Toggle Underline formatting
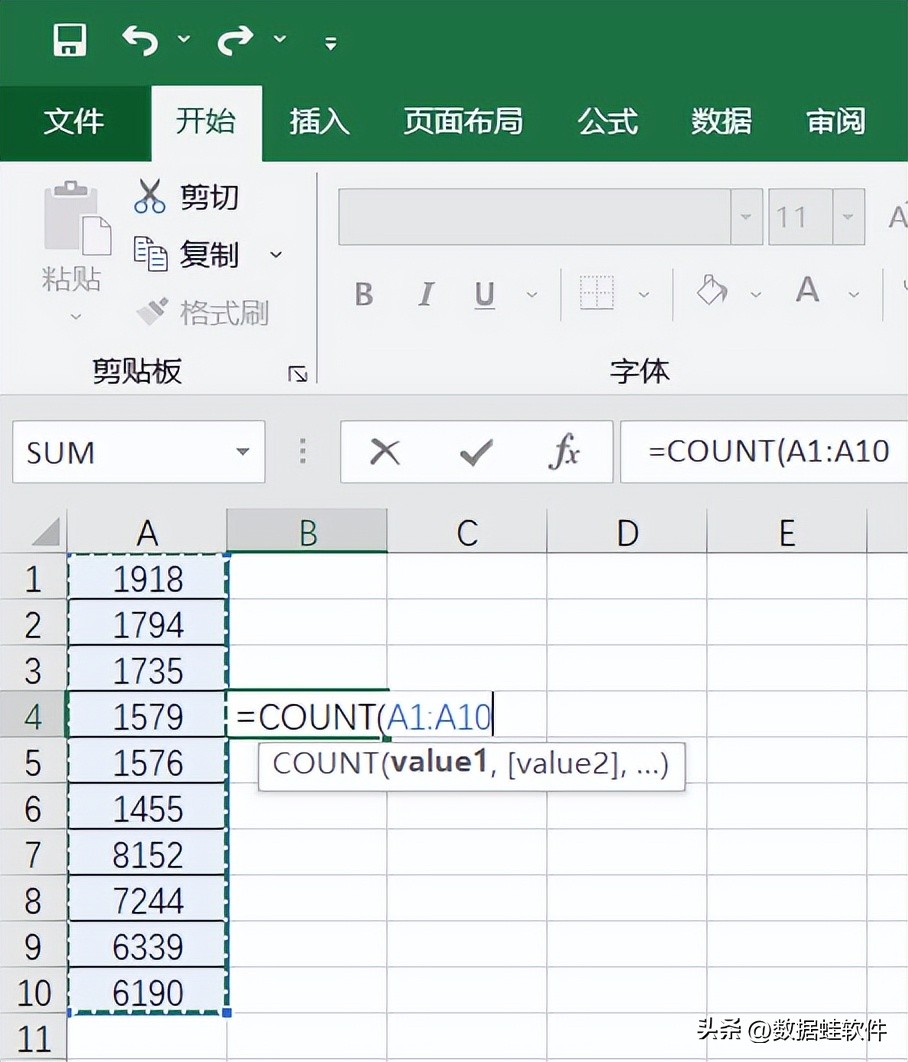 point(485,294)
